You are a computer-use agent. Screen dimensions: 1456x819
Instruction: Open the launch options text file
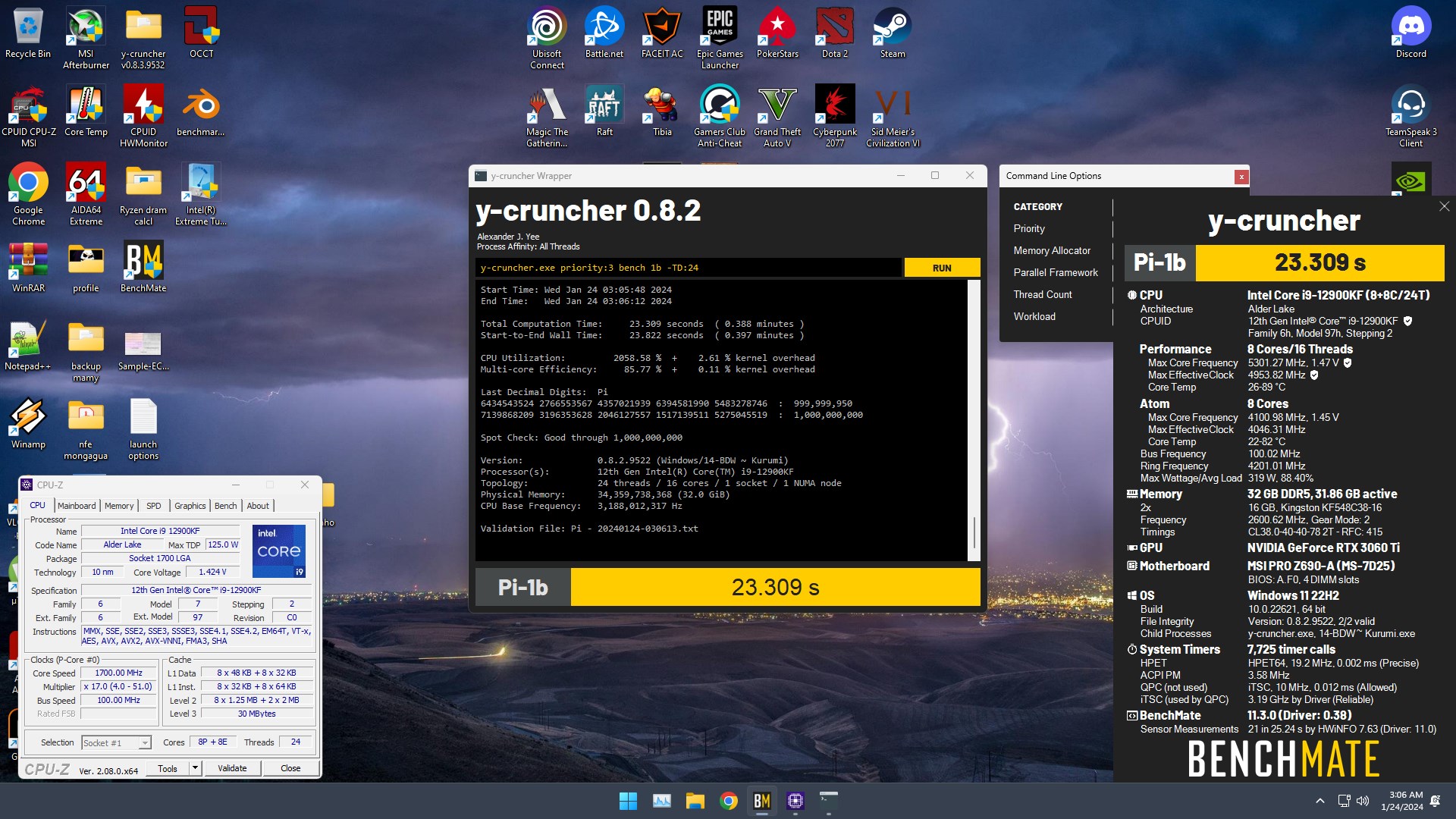(143, 428)
